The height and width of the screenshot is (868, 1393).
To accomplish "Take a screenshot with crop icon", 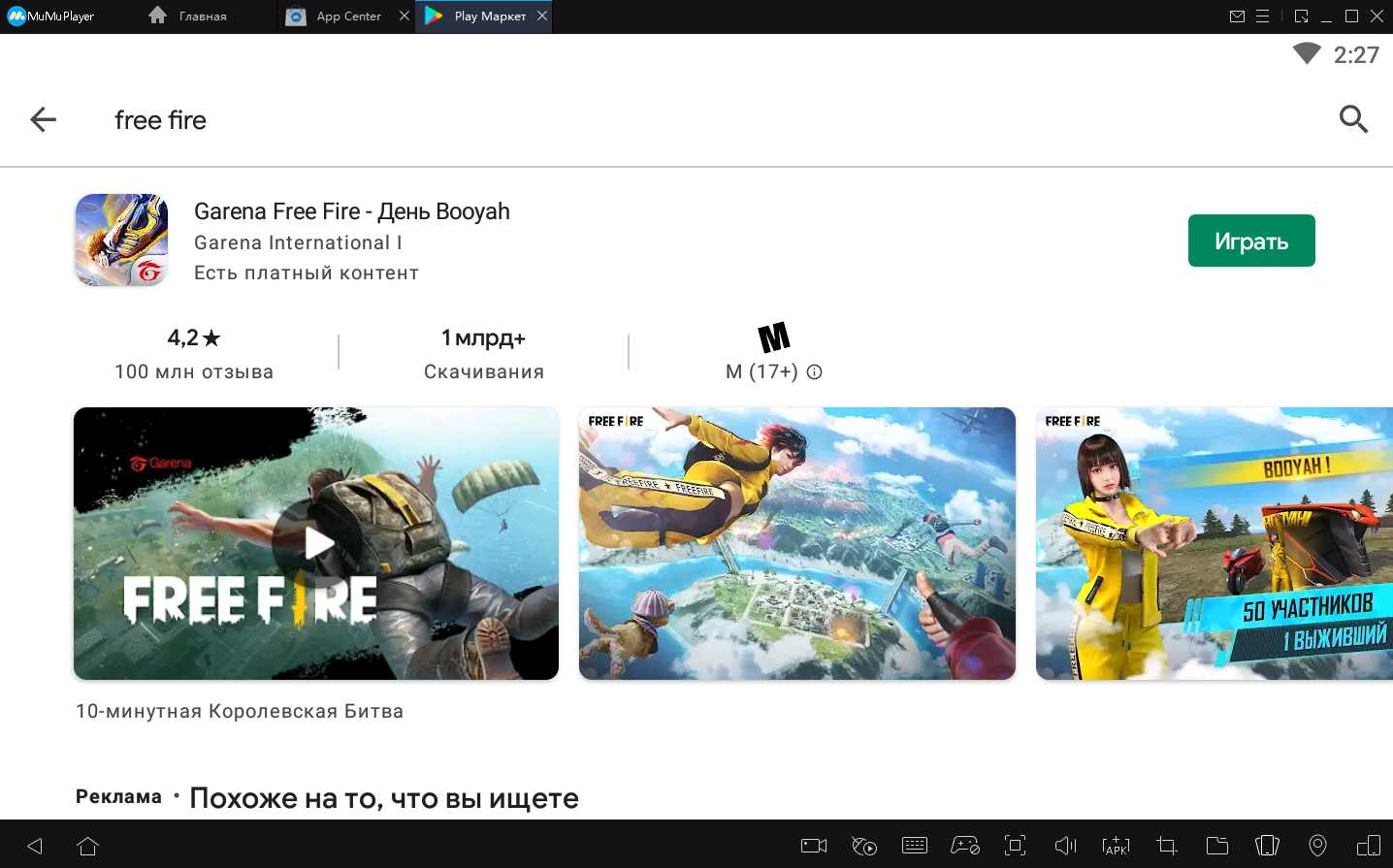I will (1166, 846).
